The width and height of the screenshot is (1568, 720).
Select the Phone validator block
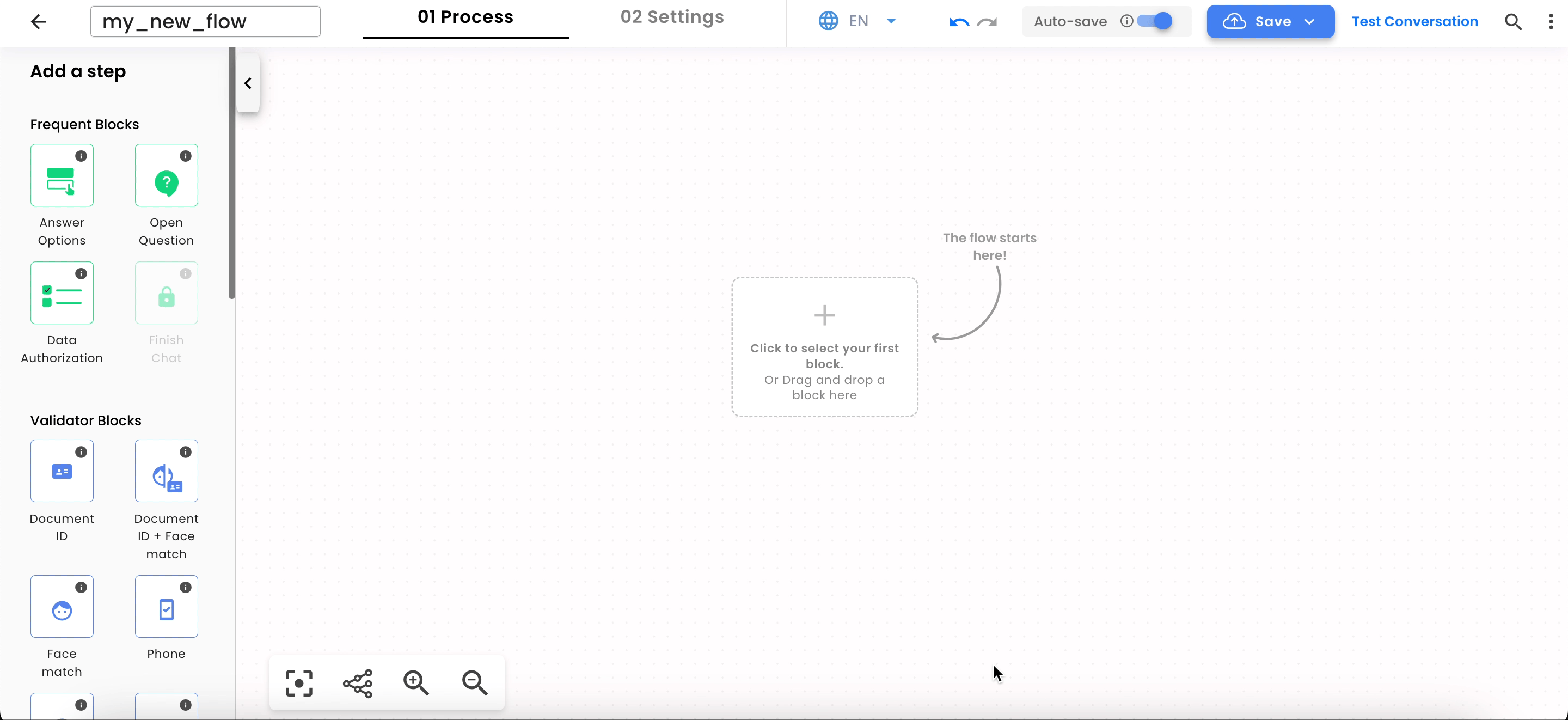tap(166, 607)
